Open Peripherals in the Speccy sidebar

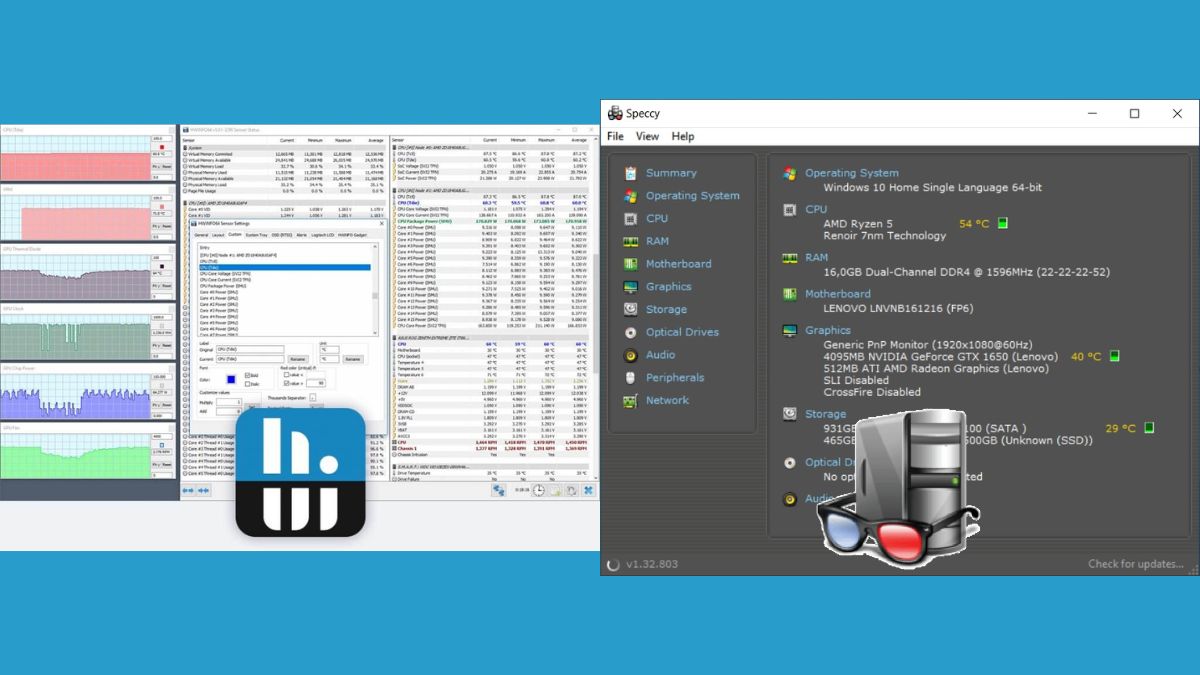click(x=674, y=378)
